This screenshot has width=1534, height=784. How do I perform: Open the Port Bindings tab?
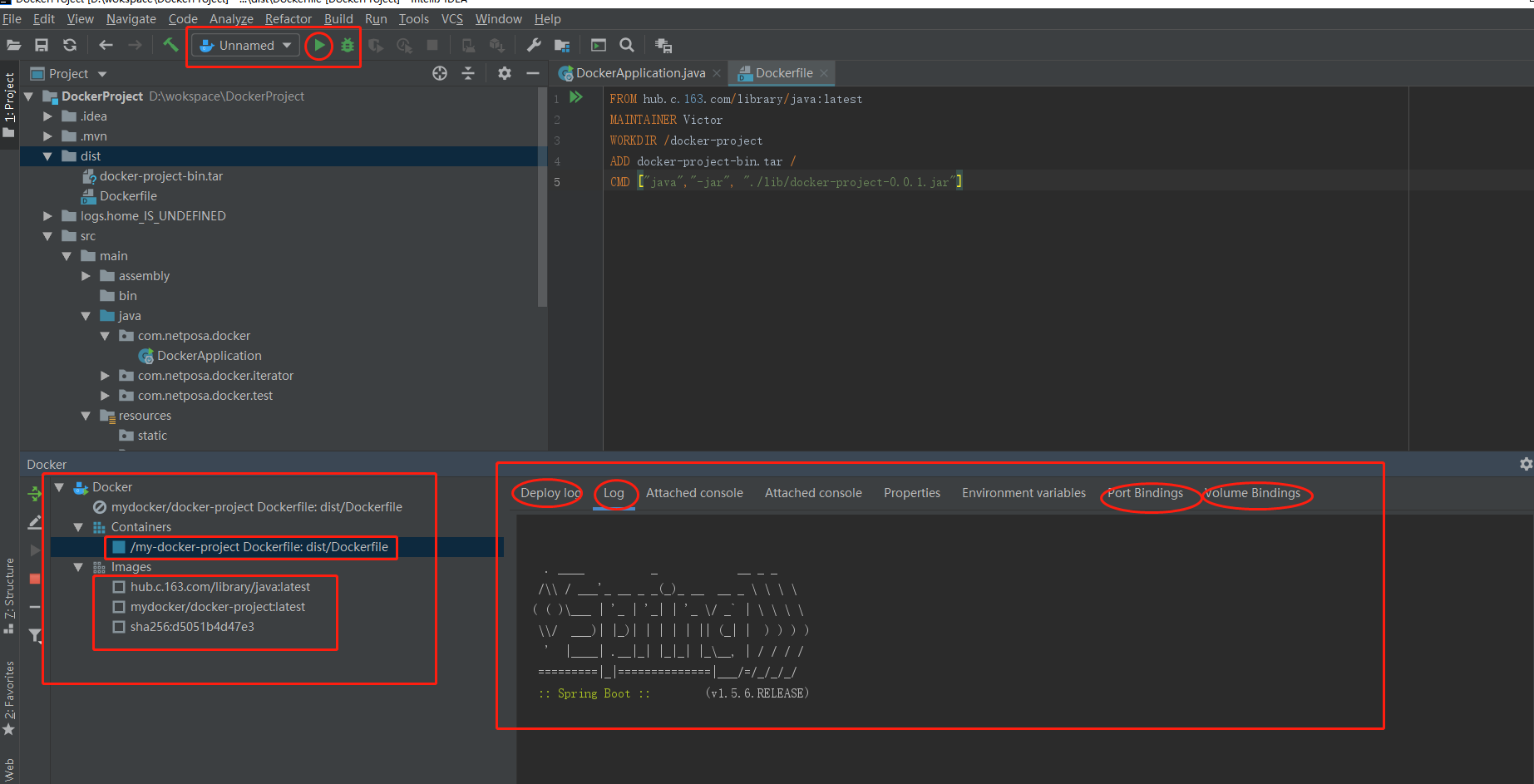(1145, 493)
